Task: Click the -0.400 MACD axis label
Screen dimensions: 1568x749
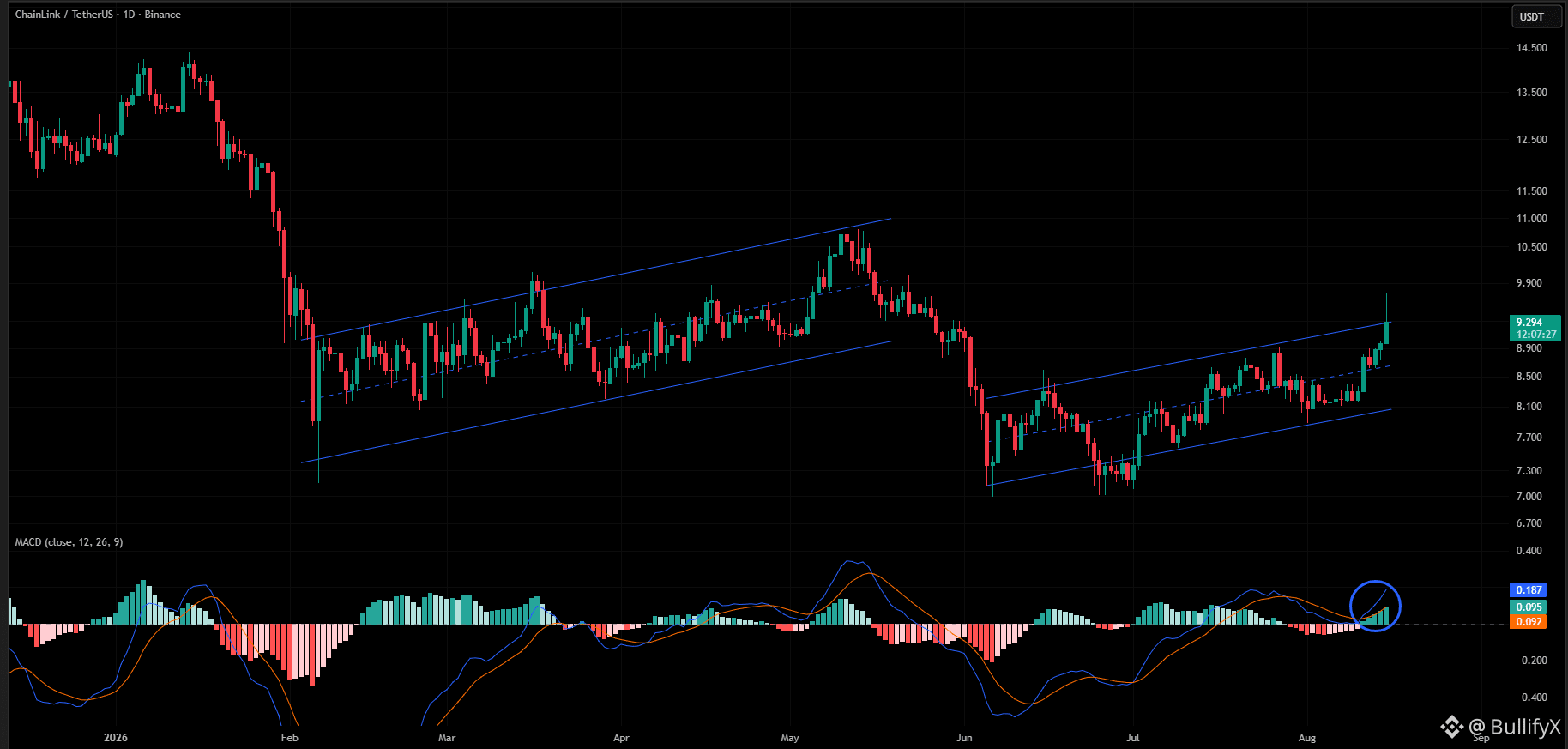Action: pos(1530,698)
